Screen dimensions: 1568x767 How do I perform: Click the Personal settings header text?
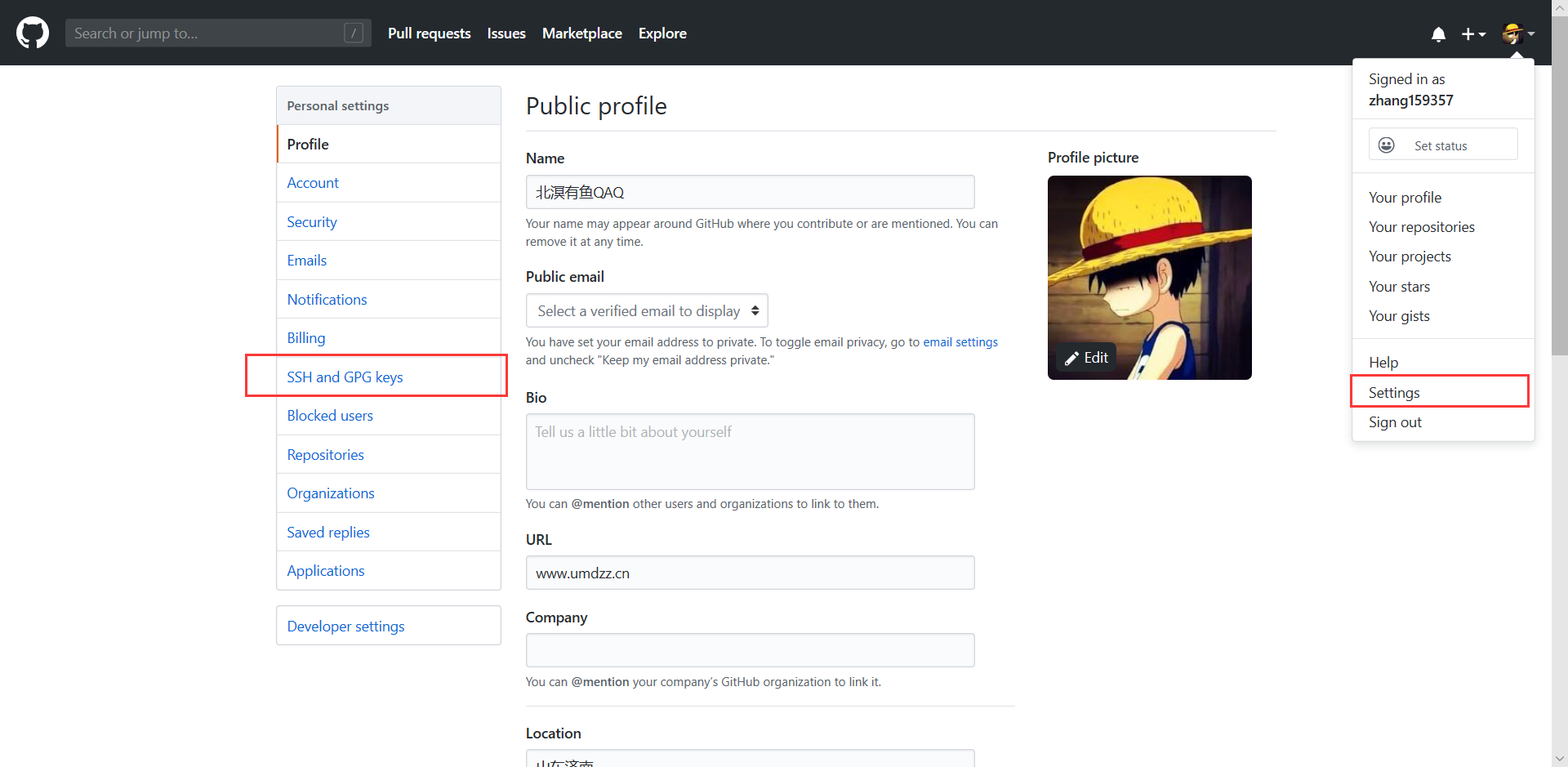pyautogui.click(x=337, y=106)
